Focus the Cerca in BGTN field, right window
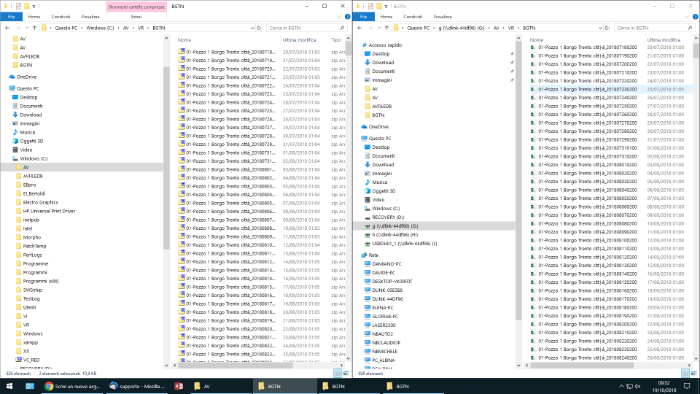700x394 pixels. click(654, 28)
